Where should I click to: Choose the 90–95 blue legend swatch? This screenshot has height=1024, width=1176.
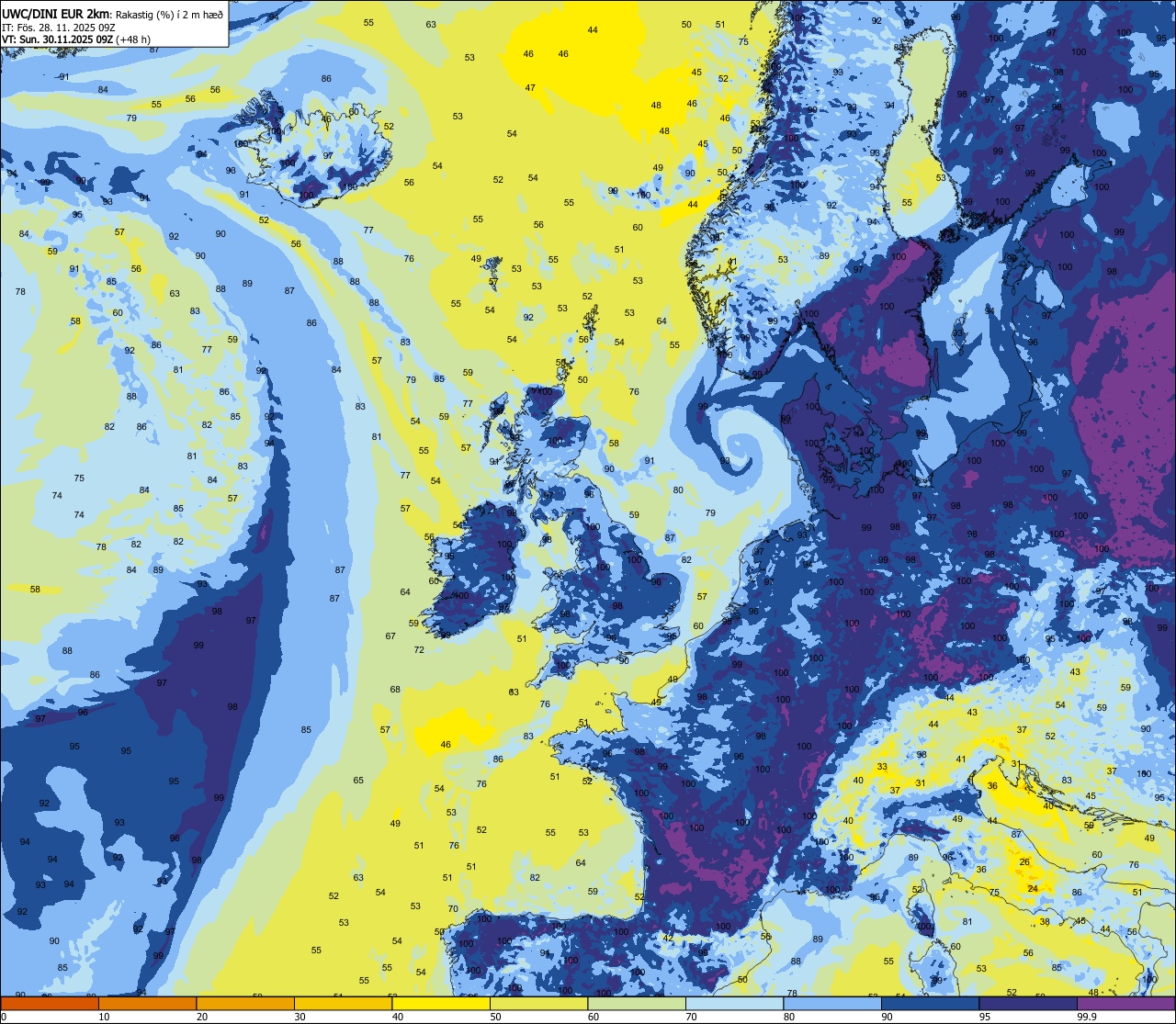click(930, 1004)
